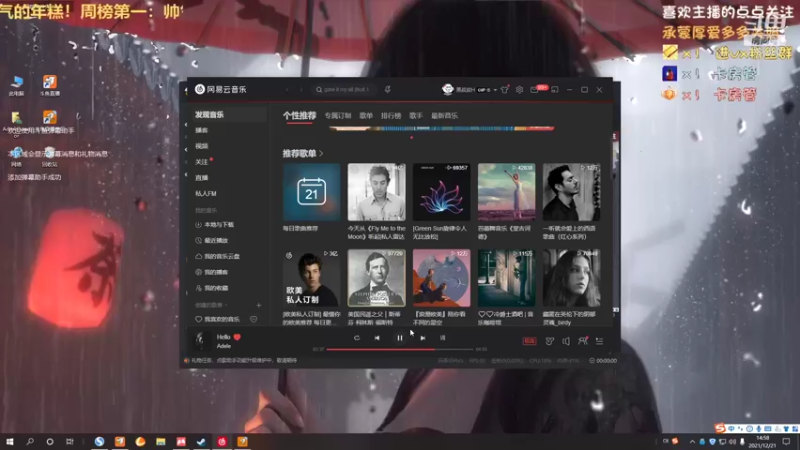Expand the 推荐歌单 section arrow
Screen dimensions: 800x450
[321, 154]
